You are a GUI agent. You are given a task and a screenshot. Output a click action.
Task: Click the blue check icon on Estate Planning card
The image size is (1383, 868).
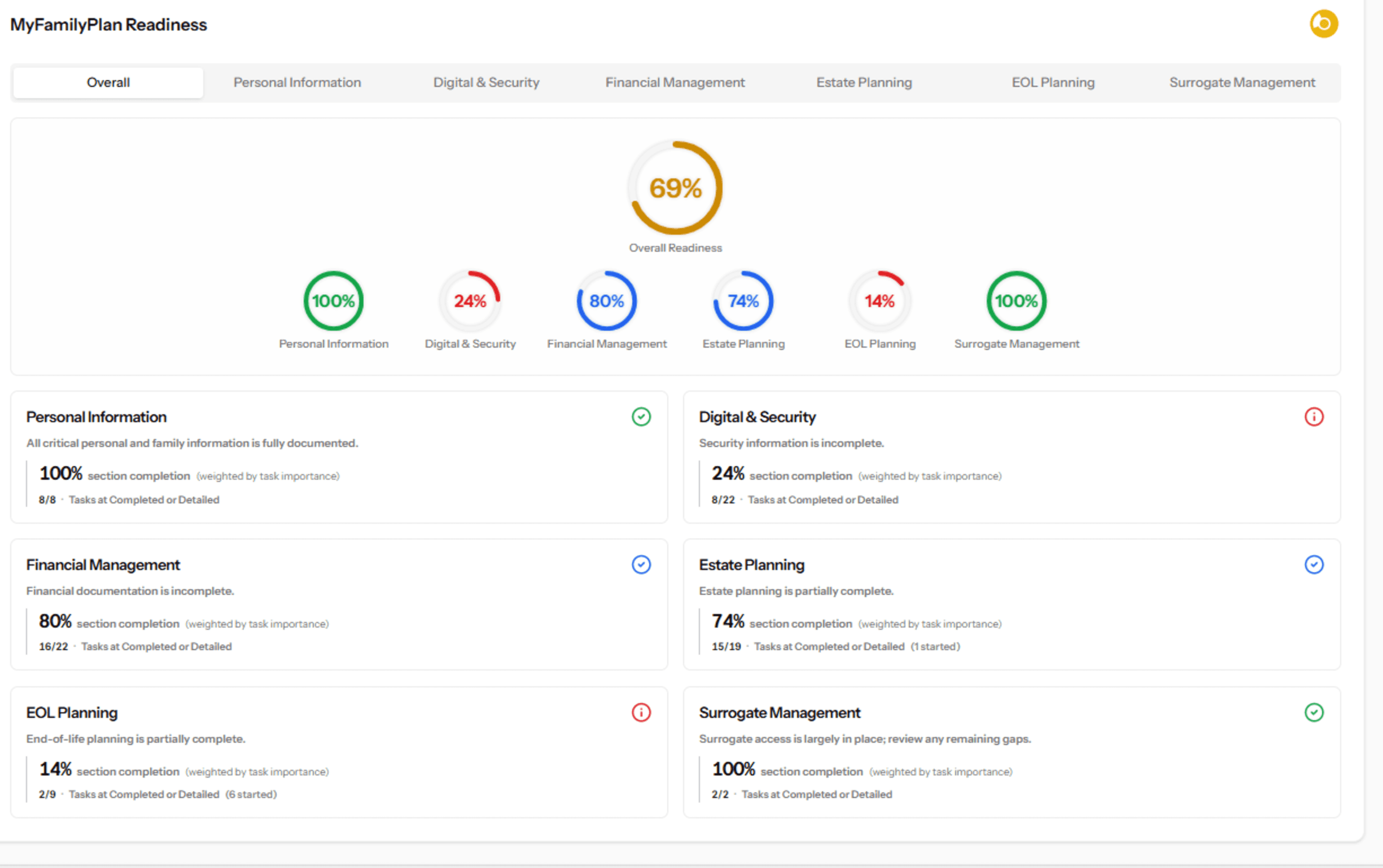pyautogui.click(x=1314, y=565)
